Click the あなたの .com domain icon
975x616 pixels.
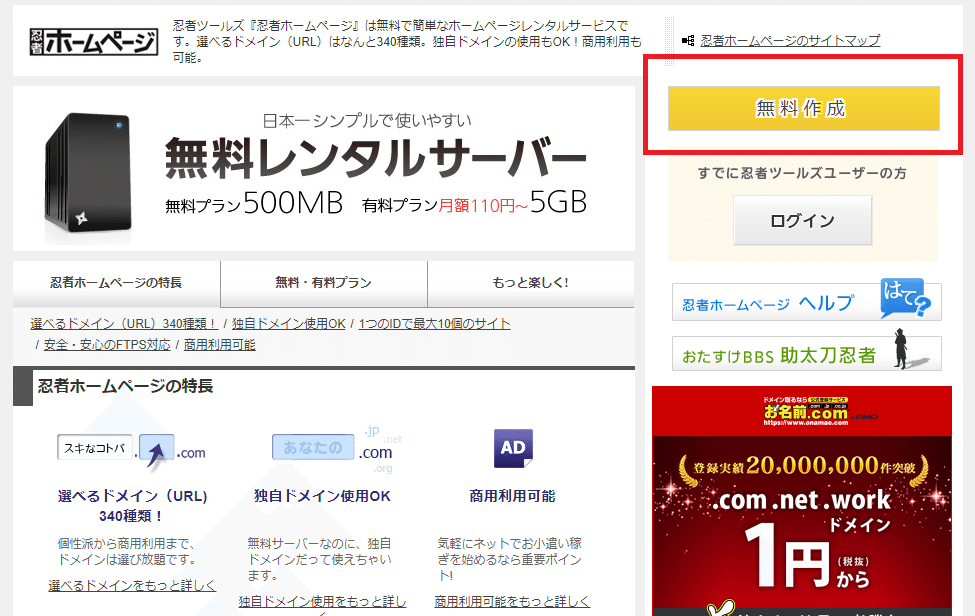pos(336,449)
